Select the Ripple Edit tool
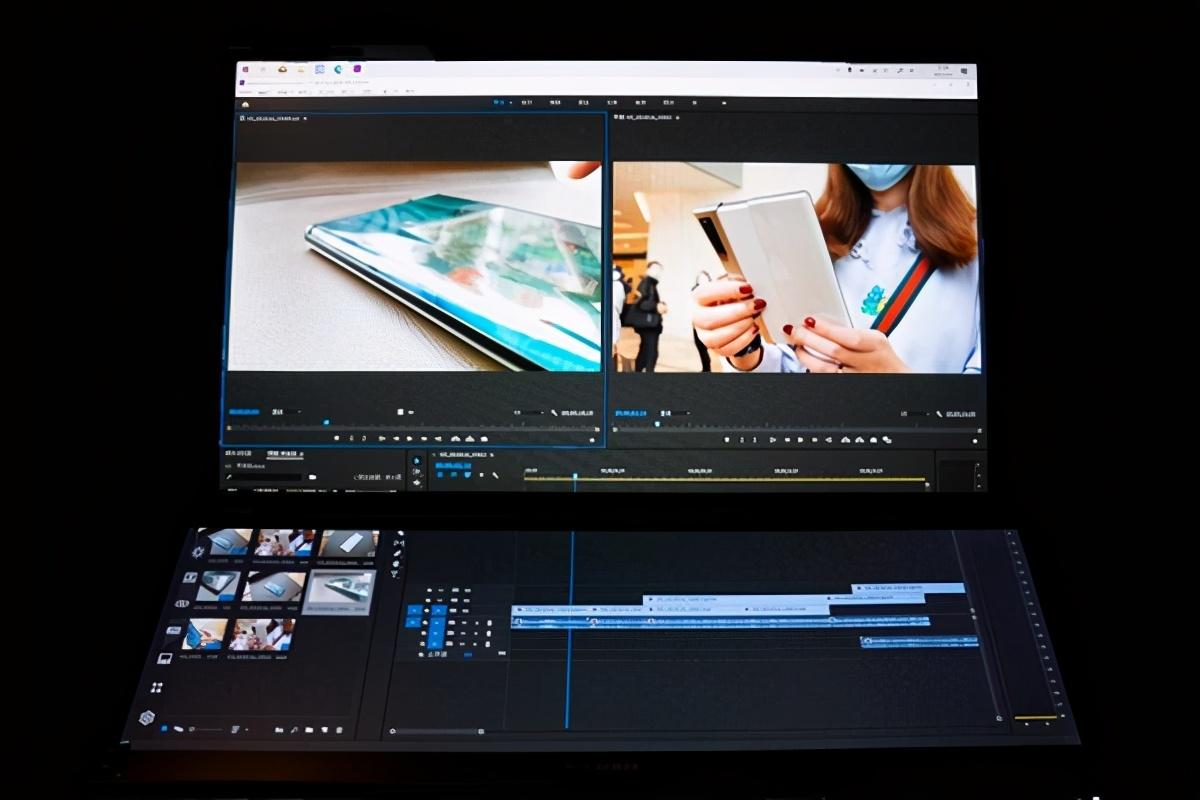1200x800 pixels. click(417, 482)
